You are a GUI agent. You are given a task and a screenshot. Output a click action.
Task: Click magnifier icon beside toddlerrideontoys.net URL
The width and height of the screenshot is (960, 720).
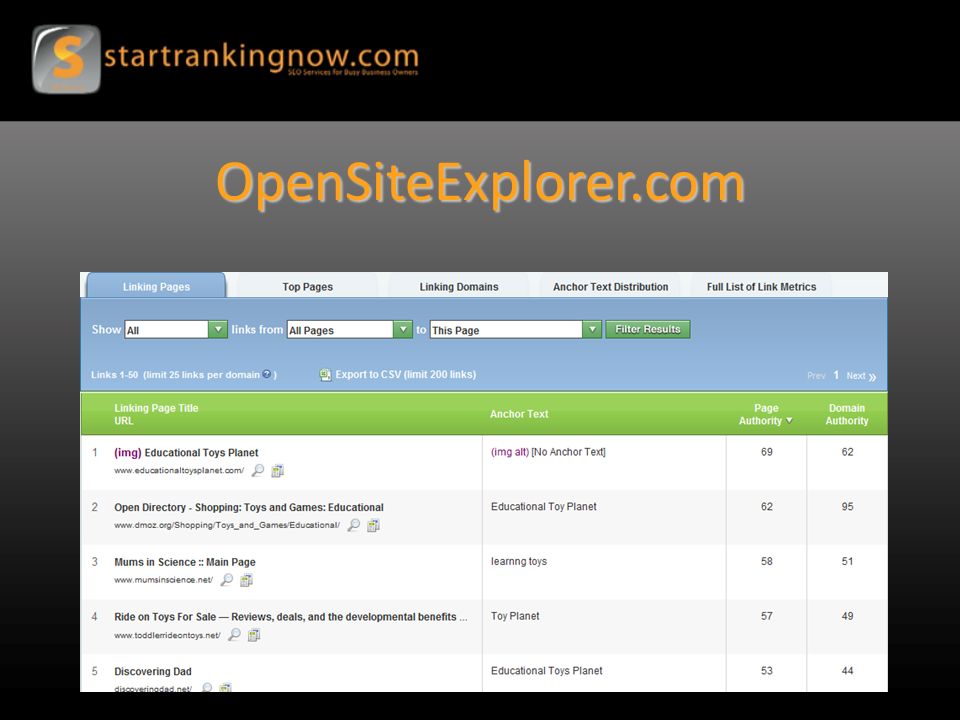coord(234,634)
